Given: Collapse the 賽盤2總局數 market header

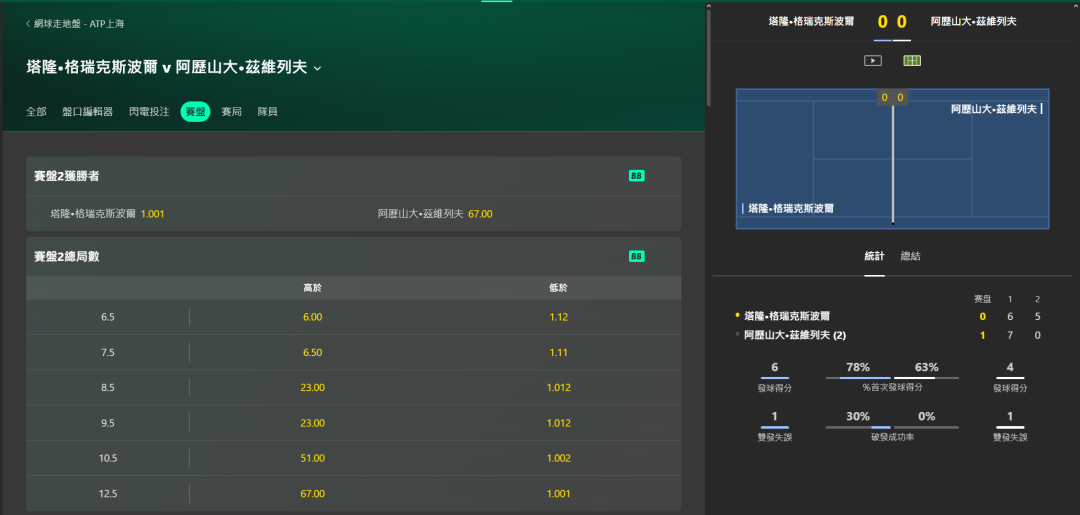Looking at the screenshot, I should (x=353, y=257).
